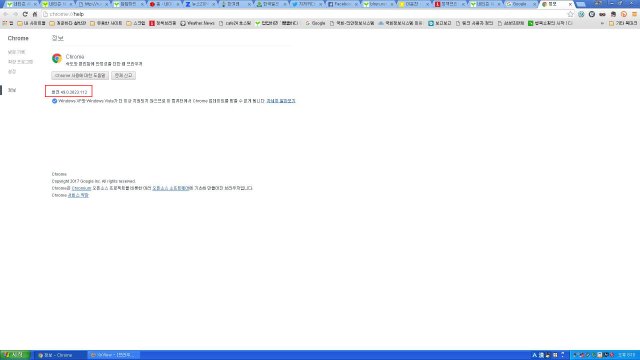The width and height of the screenshot is (640, 360).
Task: Open the first bookmarks folder on the bar
Action: (31, 23)
